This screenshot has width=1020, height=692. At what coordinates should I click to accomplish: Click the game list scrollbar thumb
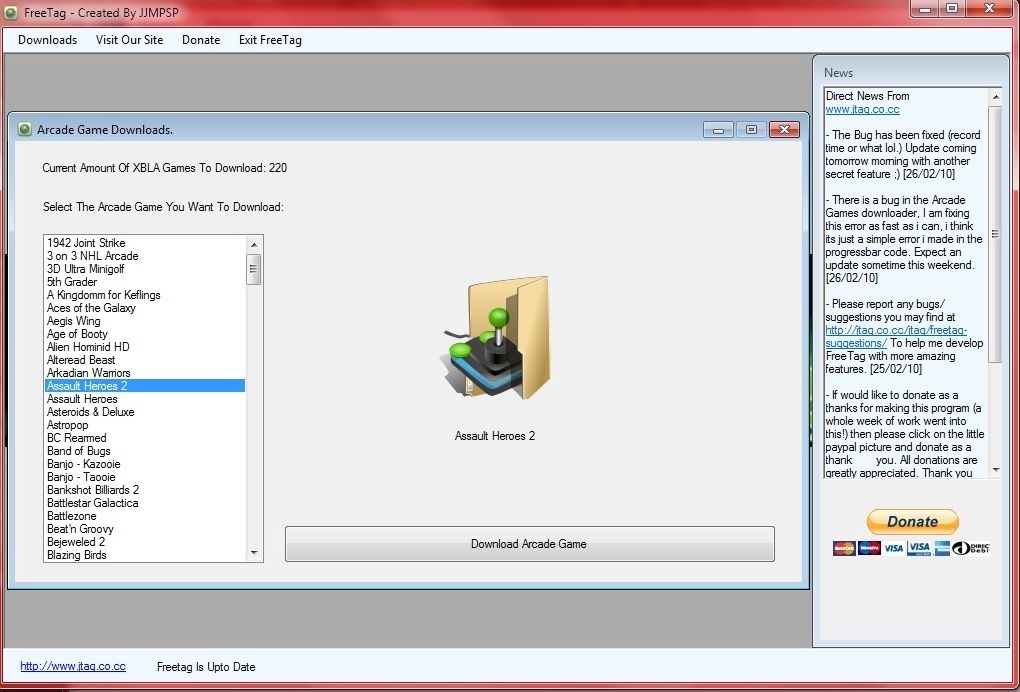pyautogui.click(x=254, y=269)
